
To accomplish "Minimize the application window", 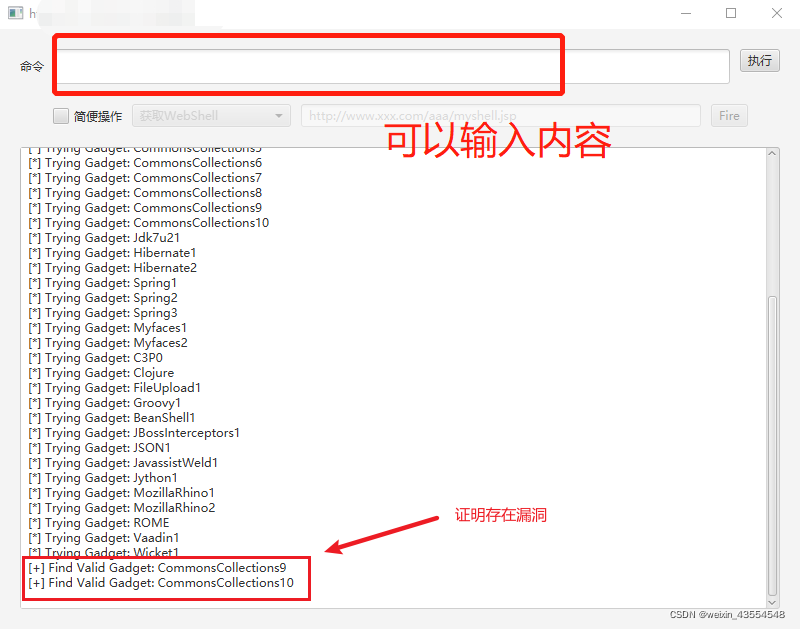I will [x=686, y=13].
